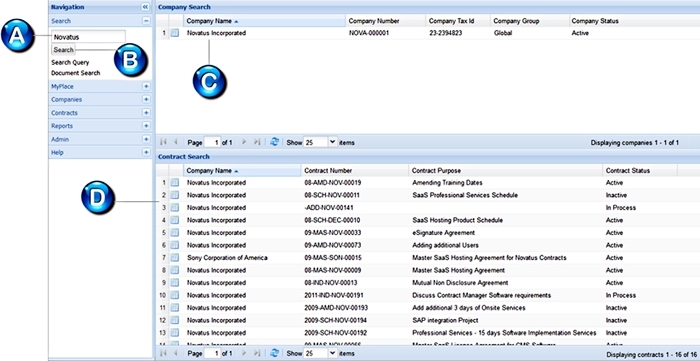Sort by Company Number column header
Image resolution: width=700 pixels, height=361 pixels.
point(385,21)
